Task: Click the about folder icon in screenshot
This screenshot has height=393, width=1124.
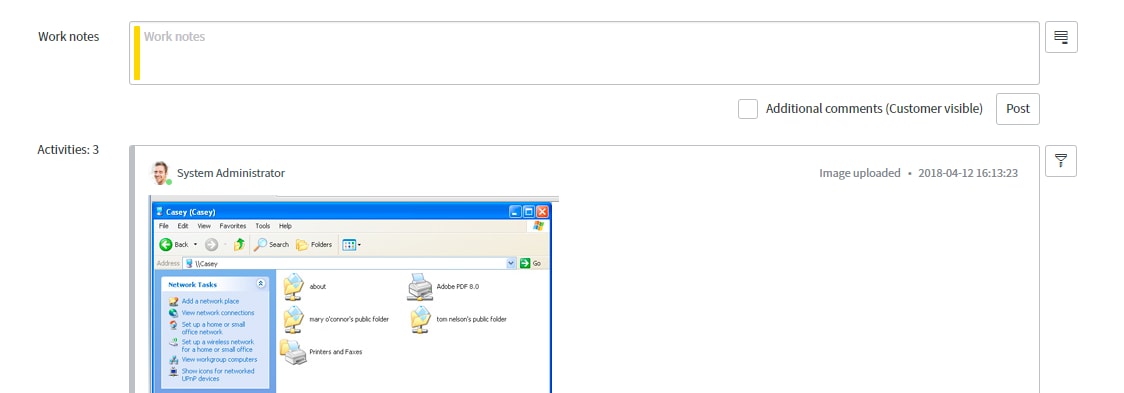Action: point(294,286)
